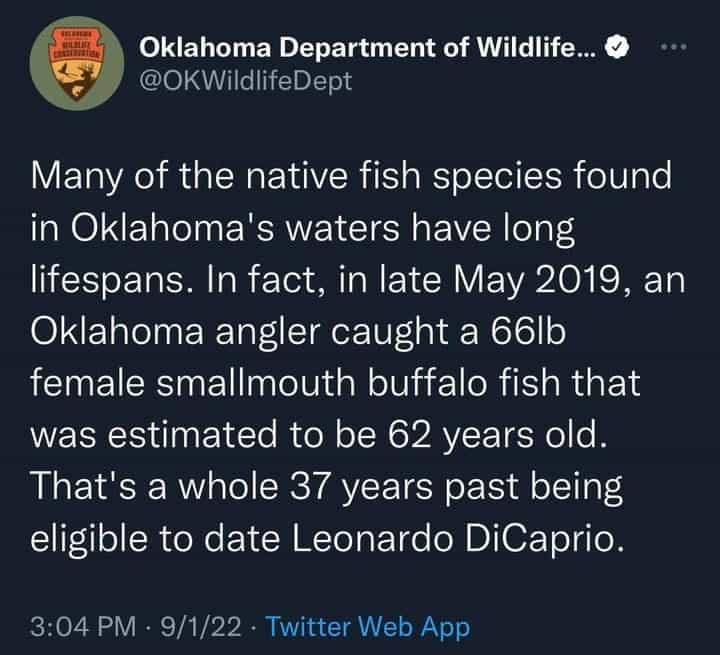
Task: Click the 3:04 PM timestamp
Action: [85, 627]
